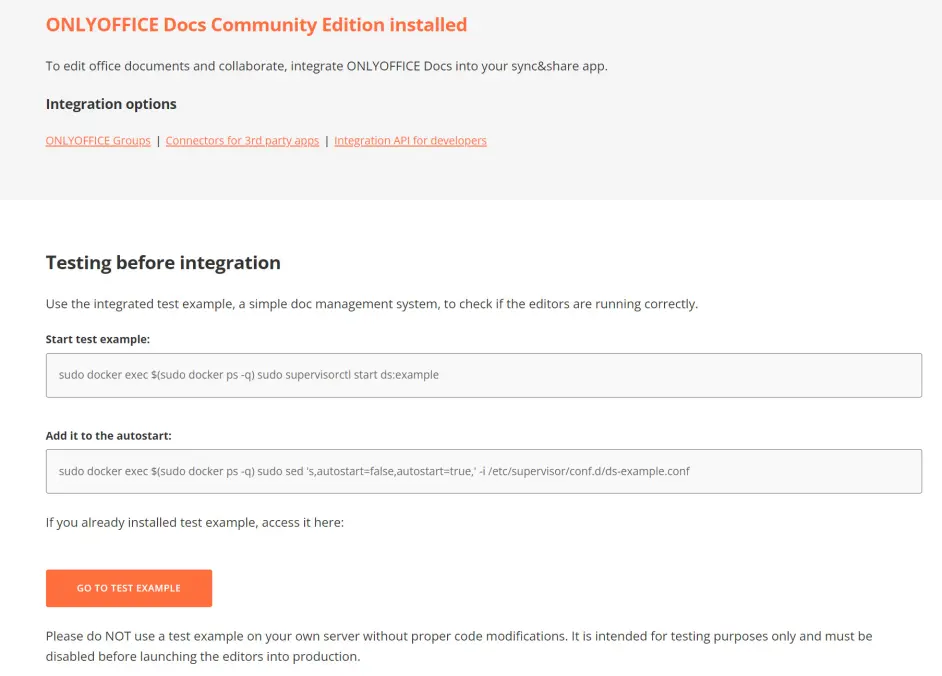
Task: Focus the Start test example command field
Action: pos(484,375)
